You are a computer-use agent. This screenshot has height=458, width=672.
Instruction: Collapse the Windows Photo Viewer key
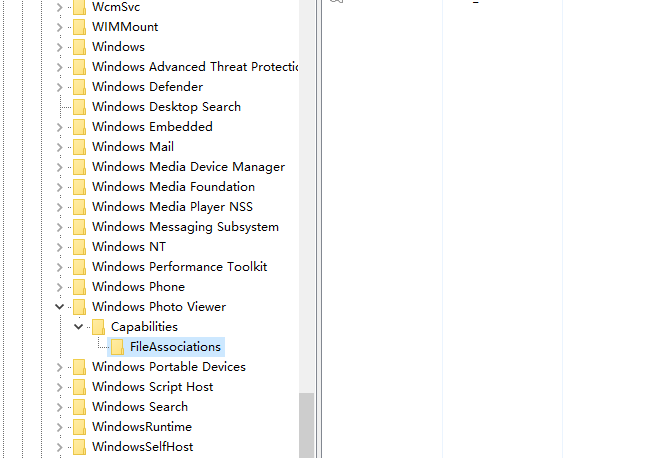(60, 307)
